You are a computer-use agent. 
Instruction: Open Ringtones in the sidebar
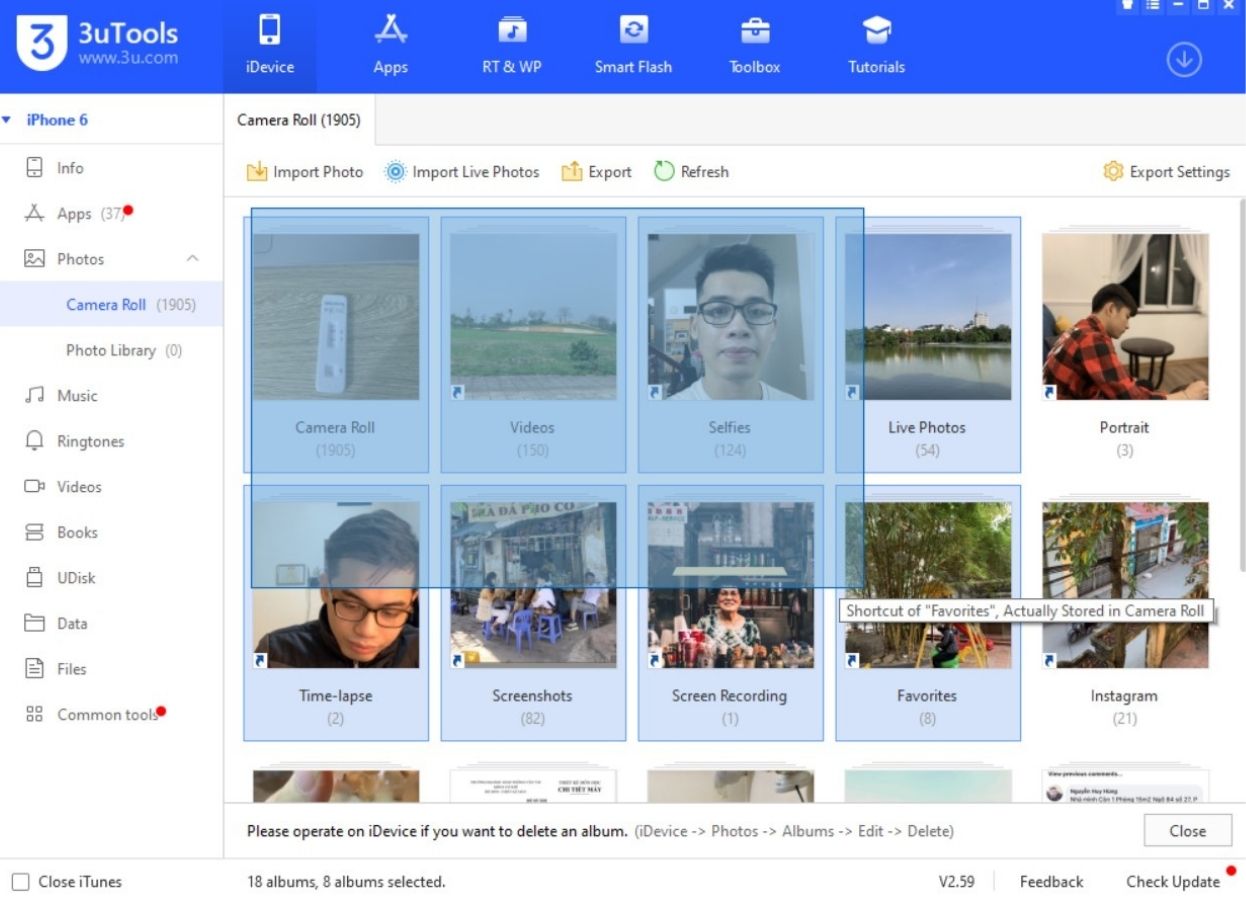[111, 441]
